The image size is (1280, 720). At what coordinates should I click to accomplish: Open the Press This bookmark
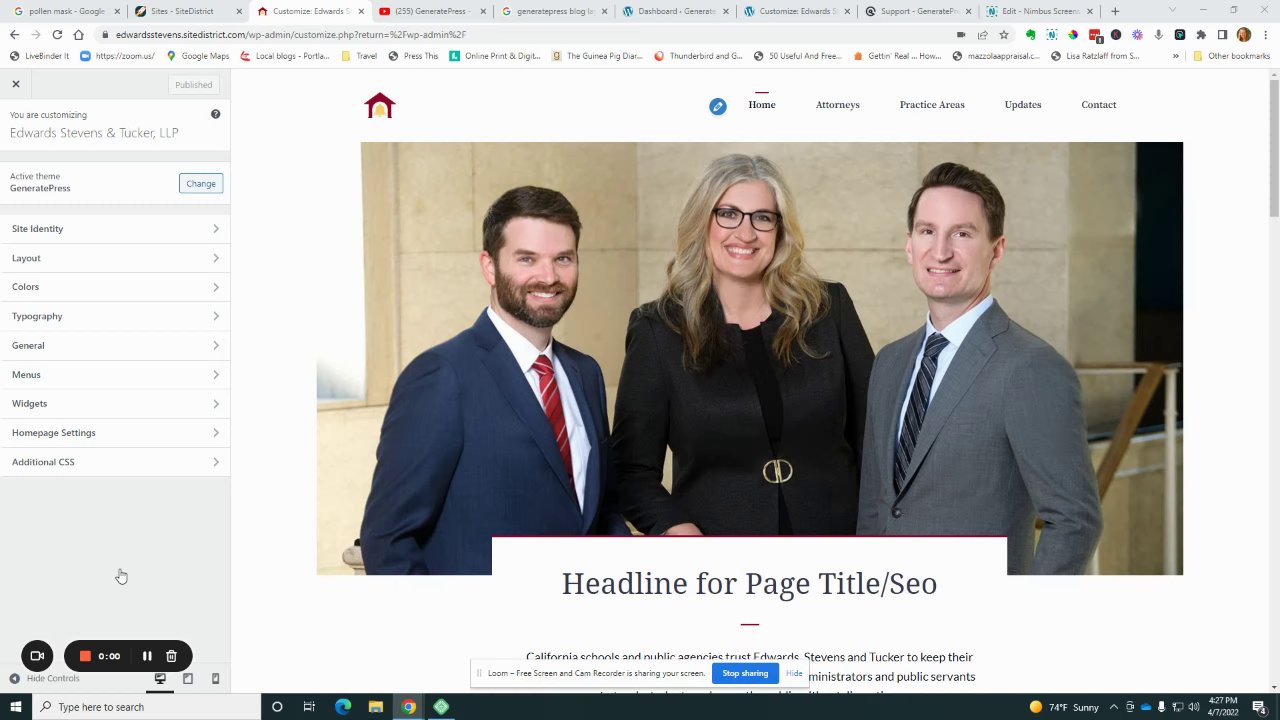pos(413,56)
